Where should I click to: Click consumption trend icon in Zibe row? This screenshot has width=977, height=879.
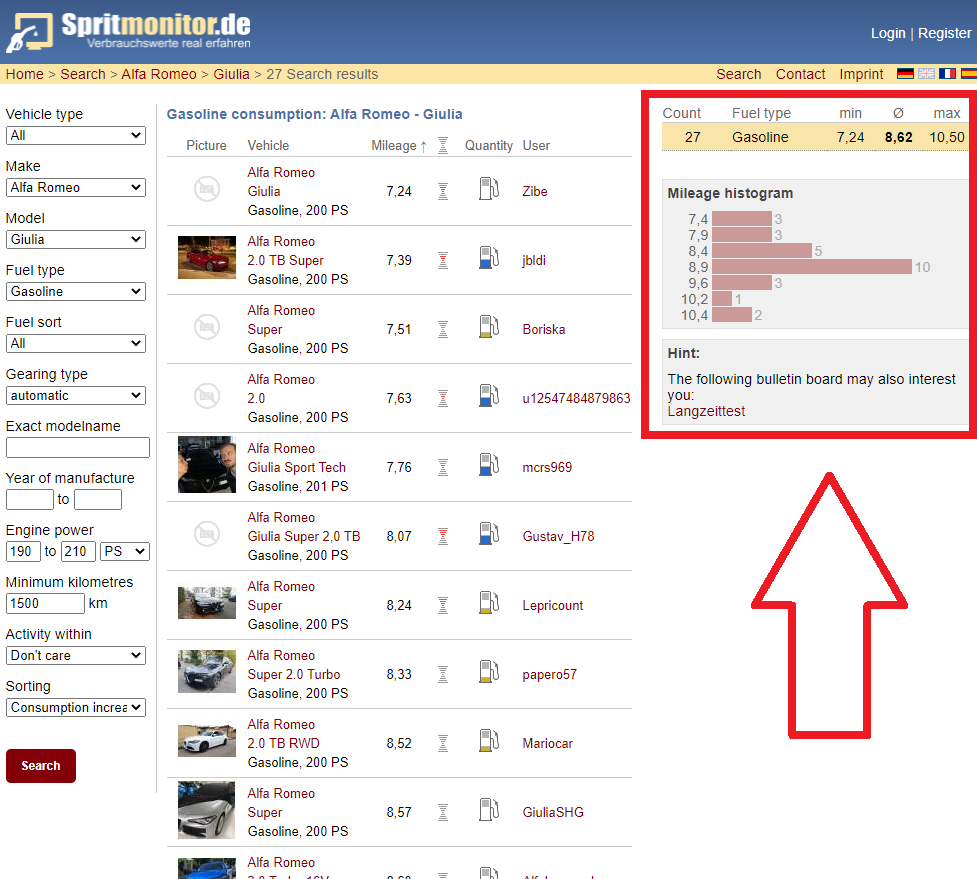pos(443,191)
